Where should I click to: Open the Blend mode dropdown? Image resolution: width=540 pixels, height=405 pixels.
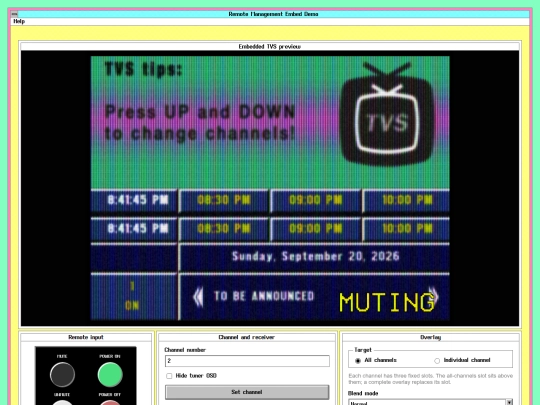click(430, 402)
